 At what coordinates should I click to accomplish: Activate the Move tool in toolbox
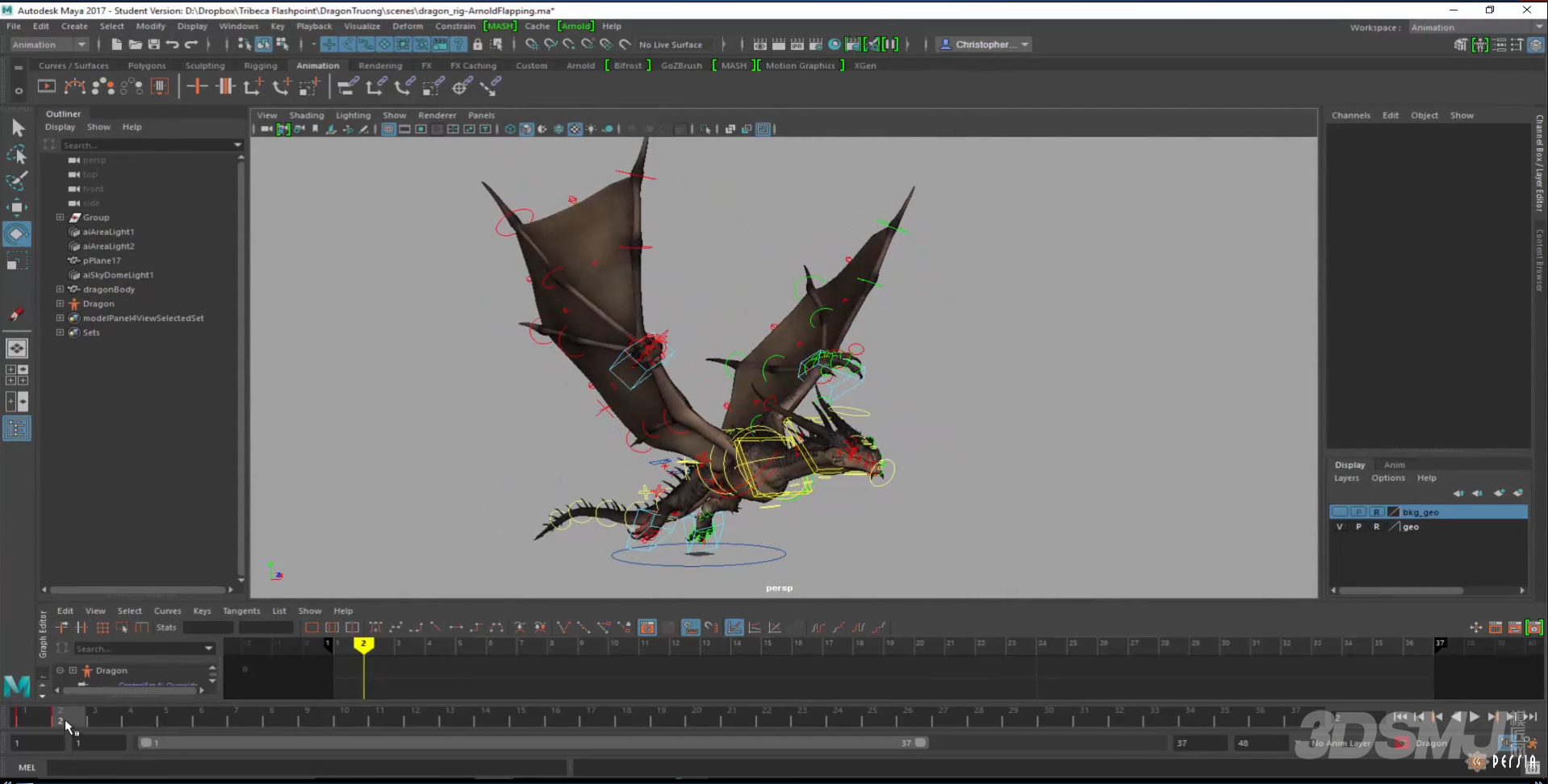point(17,207)
